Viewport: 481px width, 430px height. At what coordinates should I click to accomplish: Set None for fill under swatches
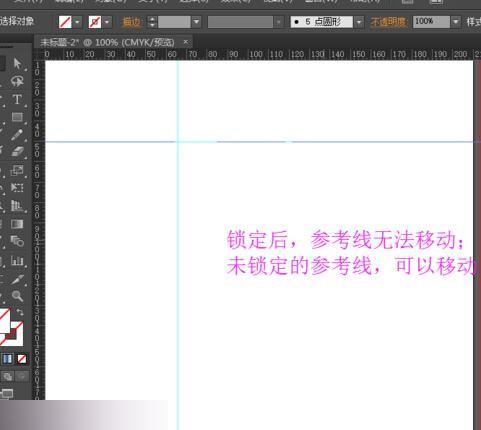tap(22, 359)
